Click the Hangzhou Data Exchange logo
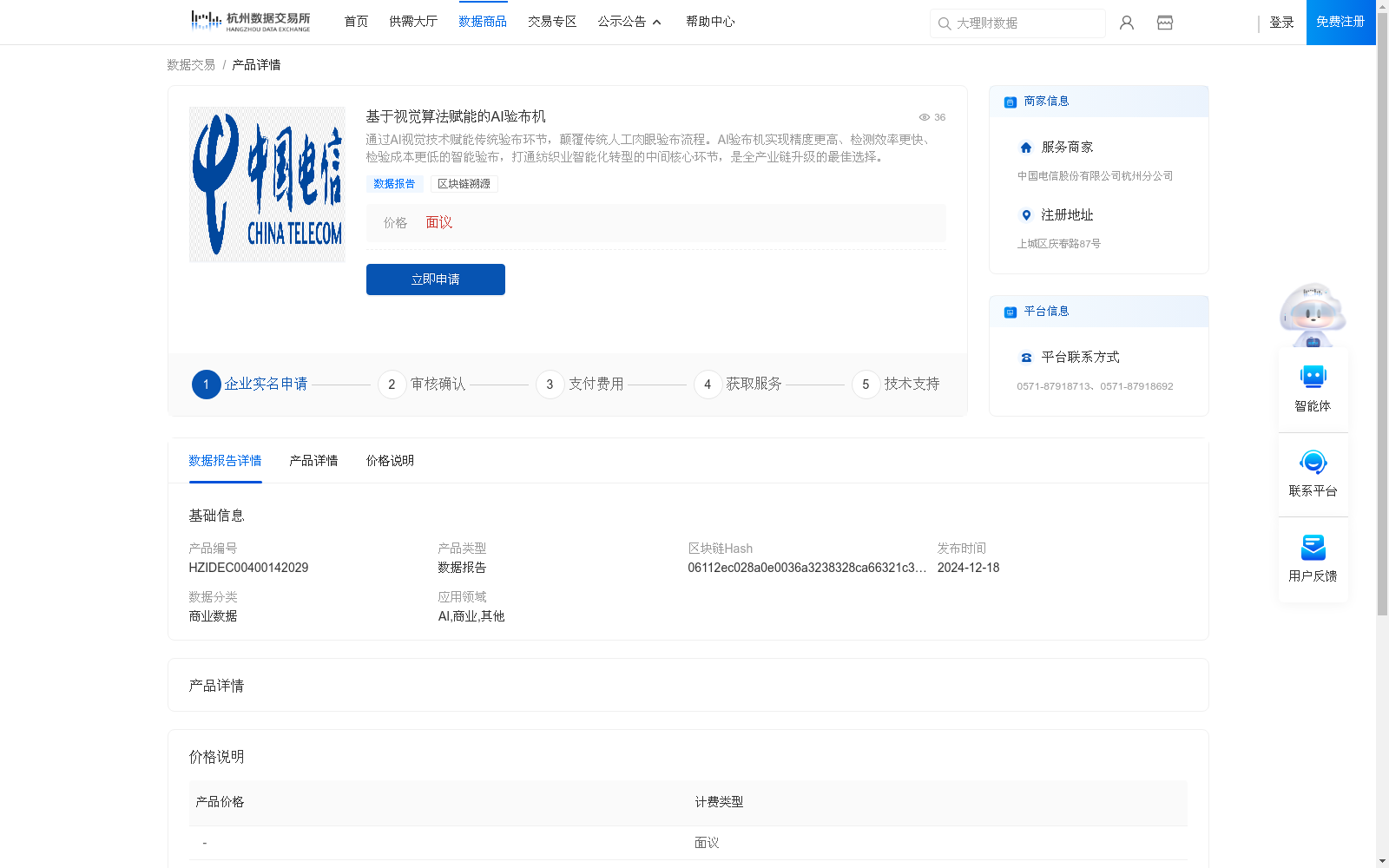 (250, 22)
